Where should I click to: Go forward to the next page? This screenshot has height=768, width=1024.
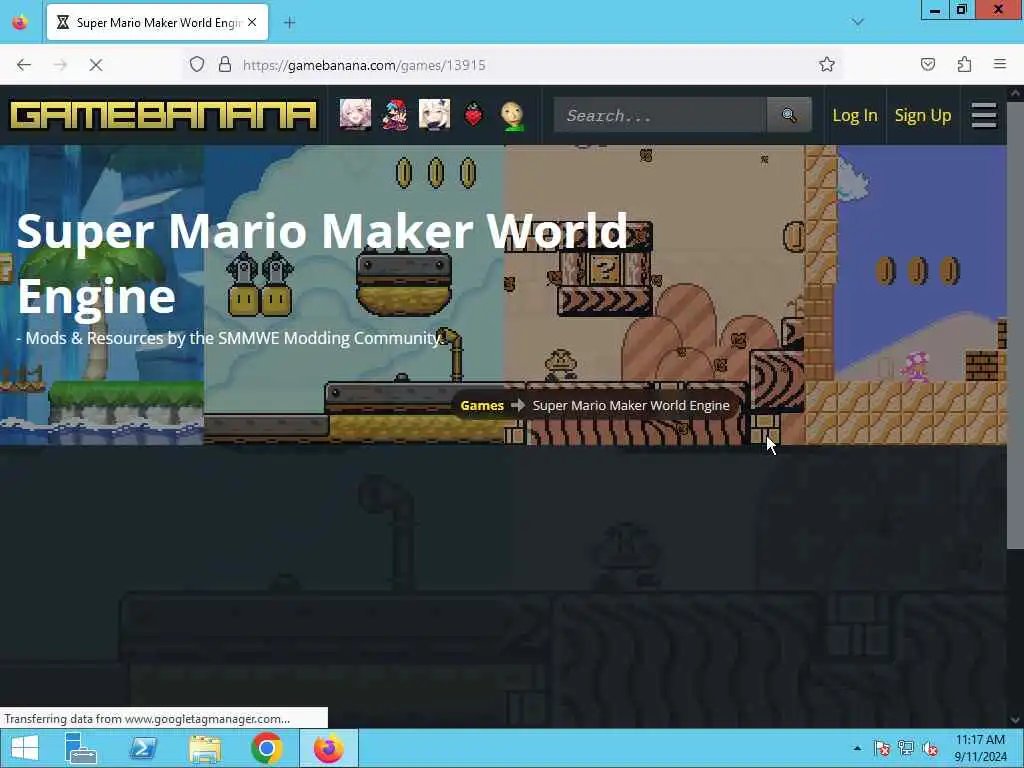tap(60, 65)
